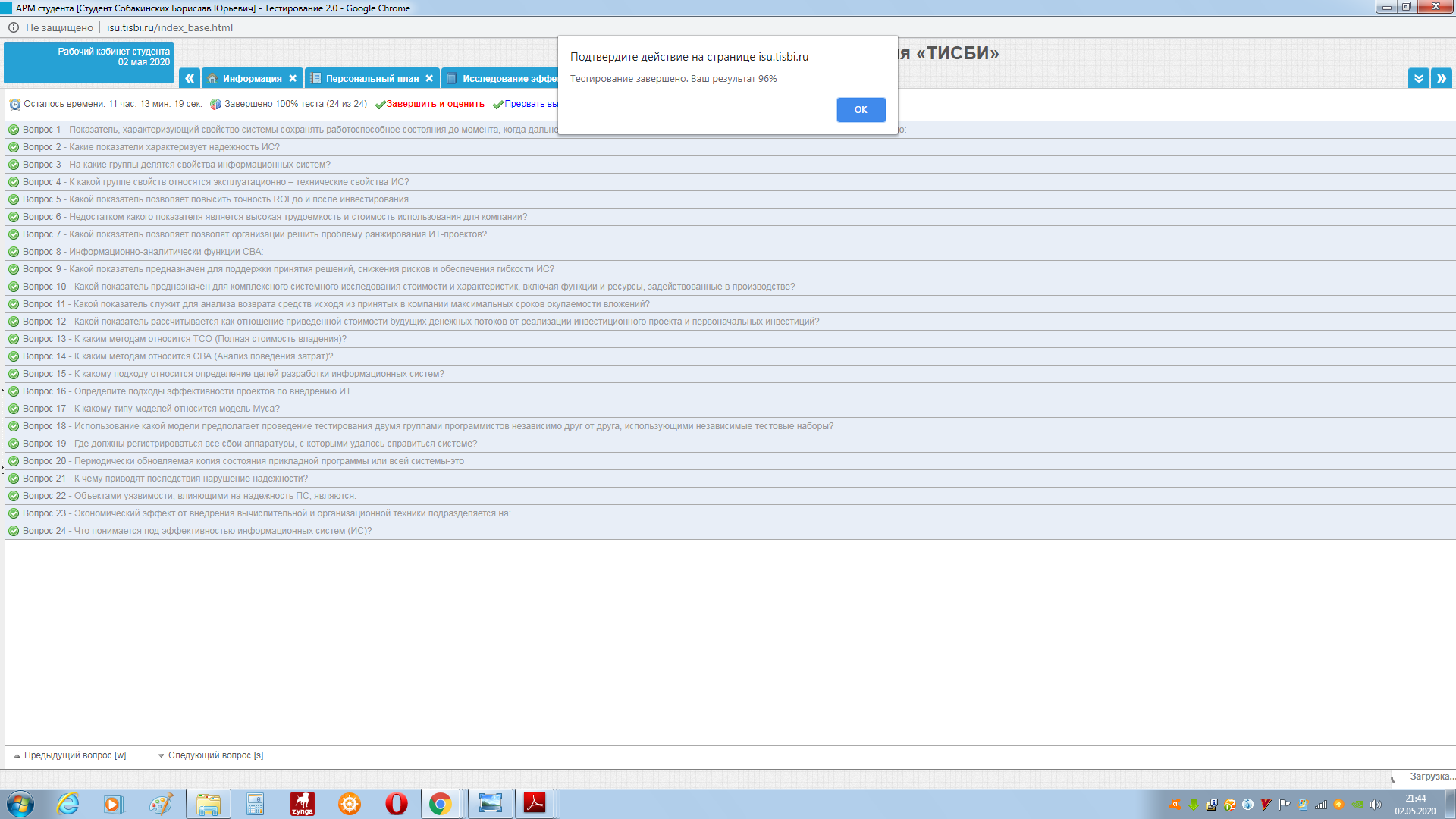Select Вопрос 24 about IS effectiveness
Screen dimensions: 1456x819
(197, 531)
